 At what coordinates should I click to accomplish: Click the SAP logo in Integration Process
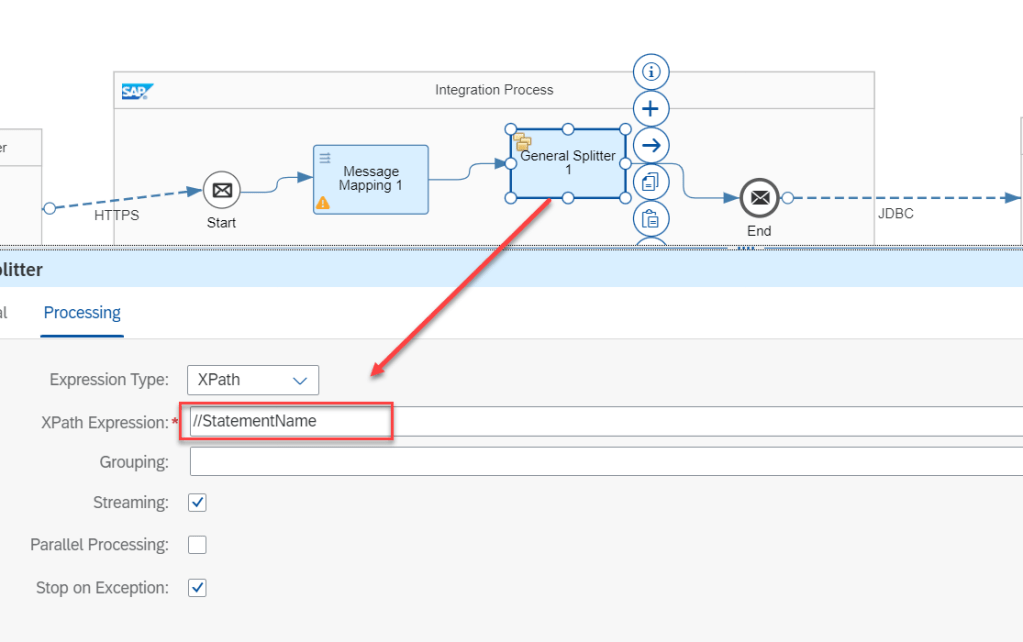pyautogui.click(x=135, y=92)
